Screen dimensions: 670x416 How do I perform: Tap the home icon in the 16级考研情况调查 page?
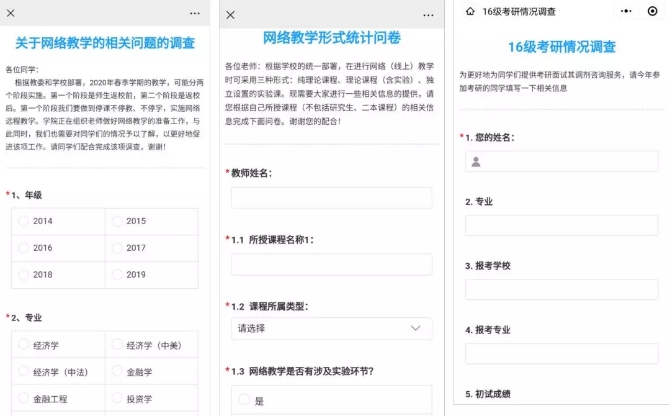point(470,11)
